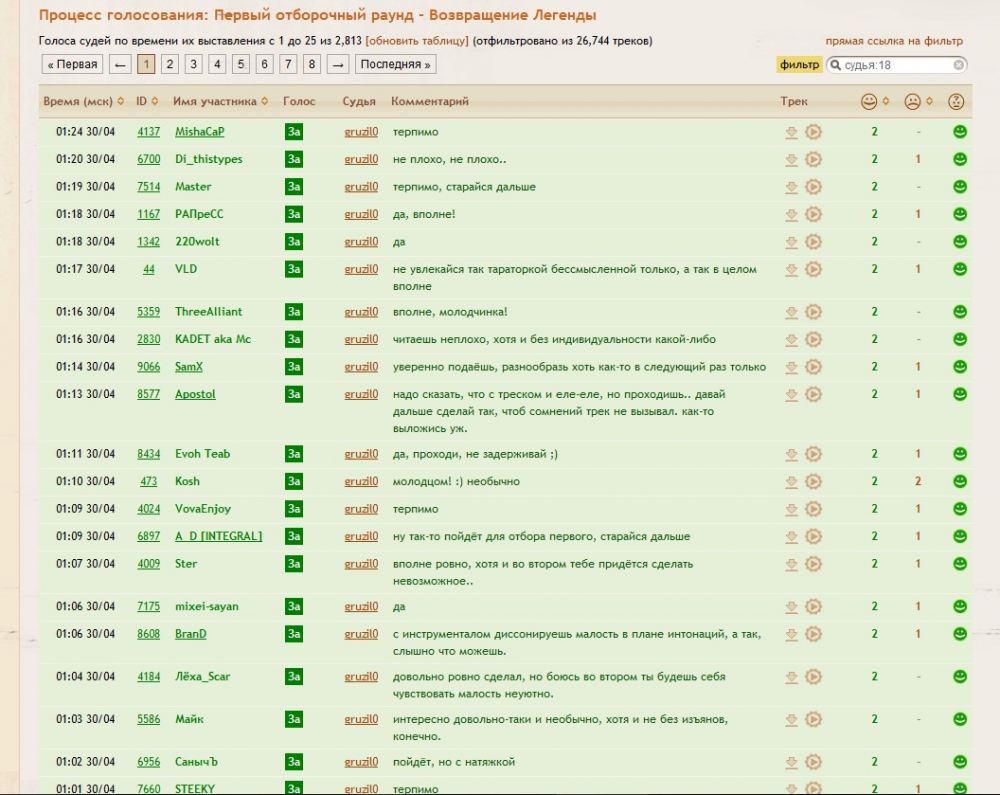This screenshot has height=795, width=1000.
Task: Select comment text "пойдёт, но с натяжкой"
Action: [x=453, y=762]
